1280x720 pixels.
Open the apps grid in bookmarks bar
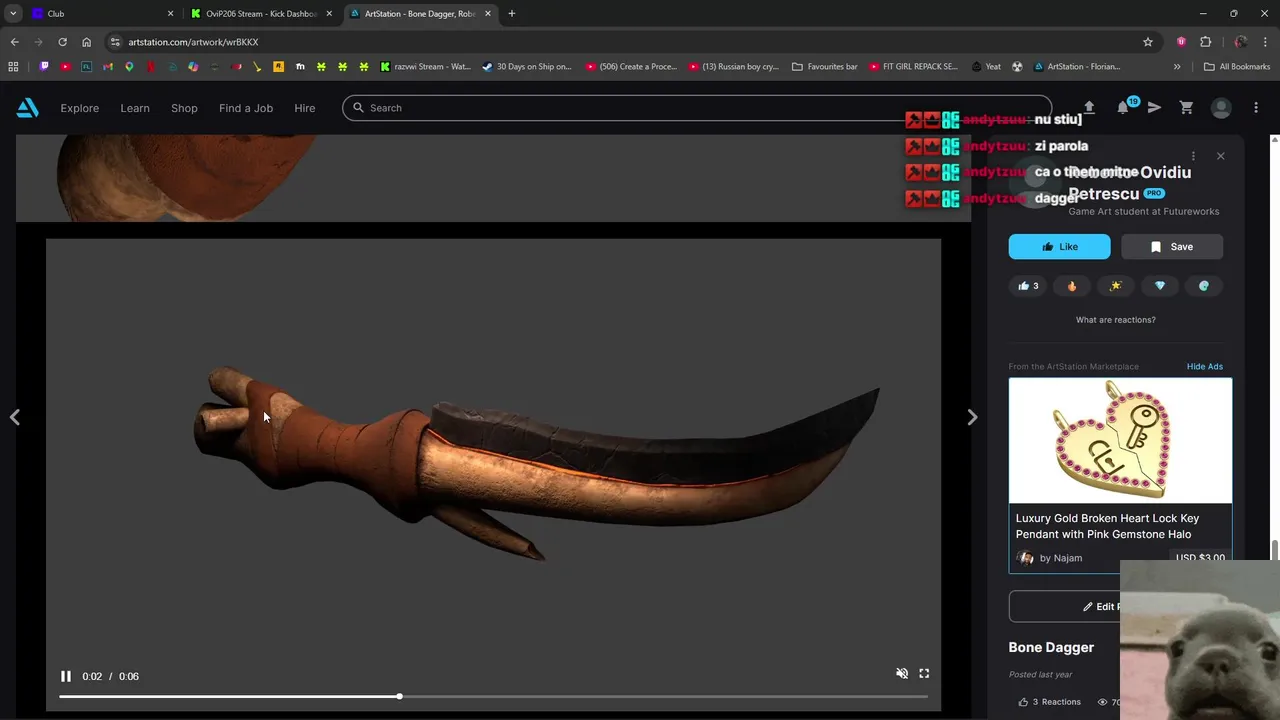point(13,67)
